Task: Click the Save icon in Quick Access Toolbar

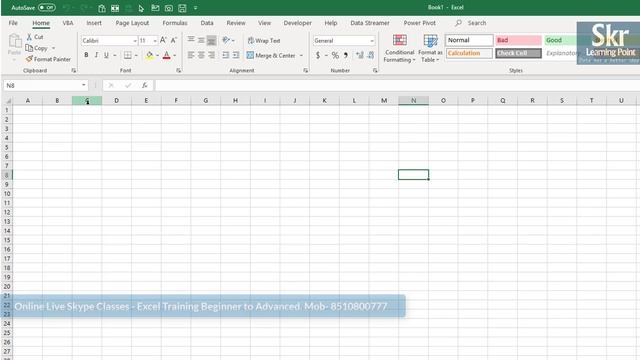Action: [x=182, y=8]
